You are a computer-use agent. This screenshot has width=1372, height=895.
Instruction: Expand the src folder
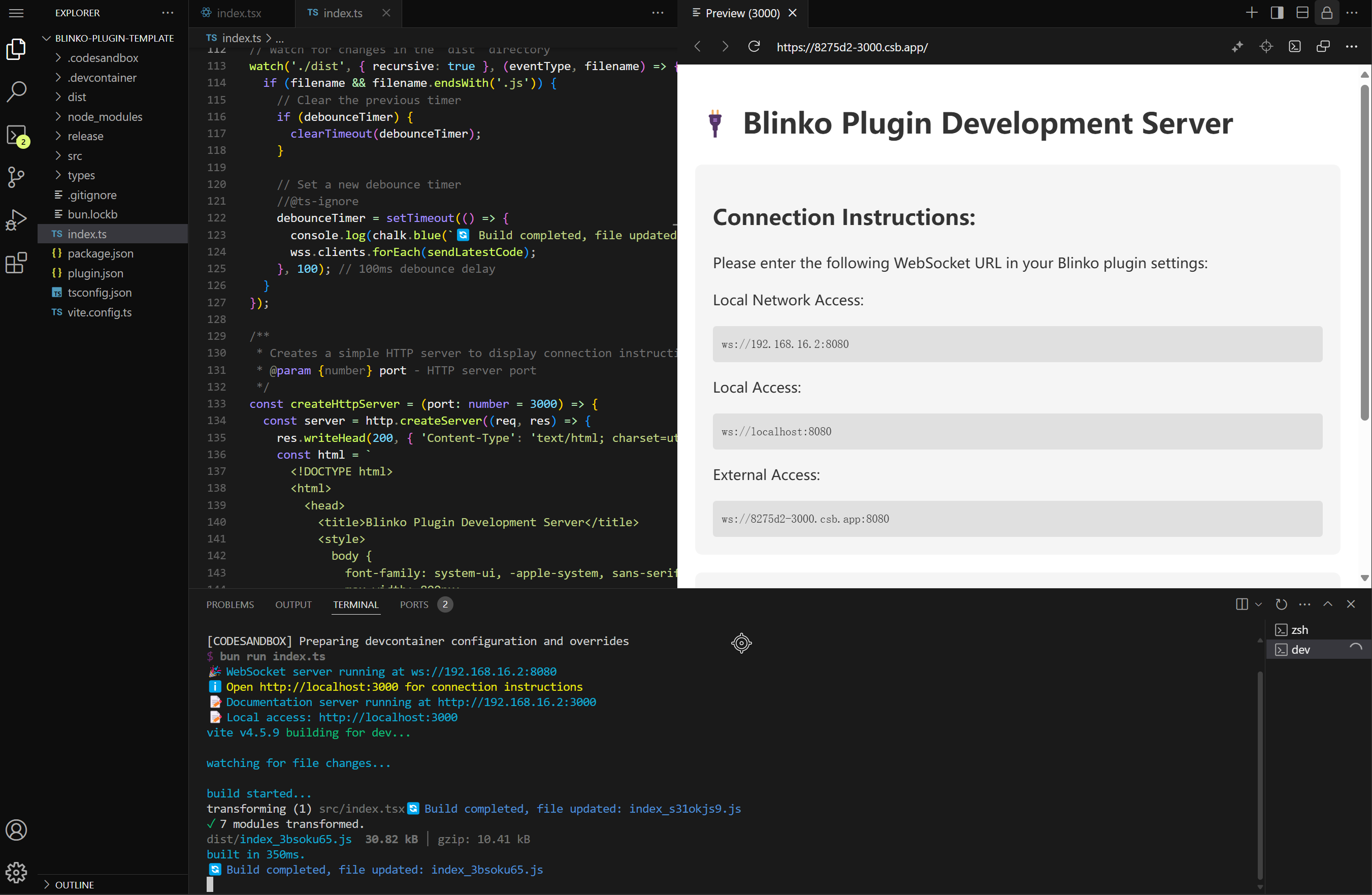point(112,156)
